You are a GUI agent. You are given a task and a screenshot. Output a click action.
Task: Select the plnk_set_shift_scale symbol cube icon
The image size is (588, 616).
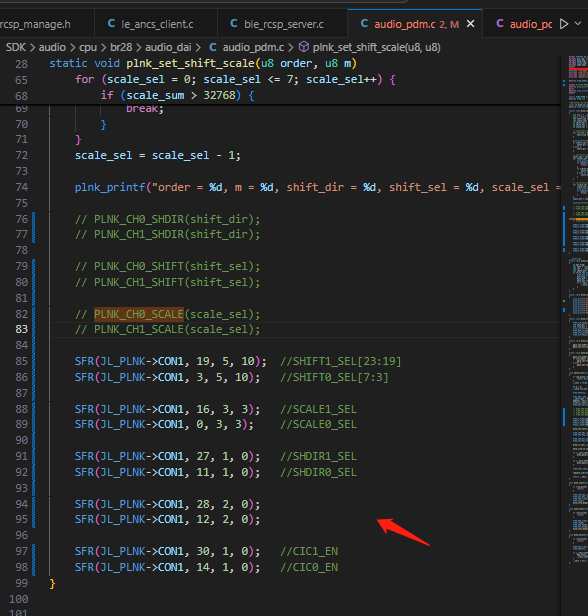click(304, 47)
